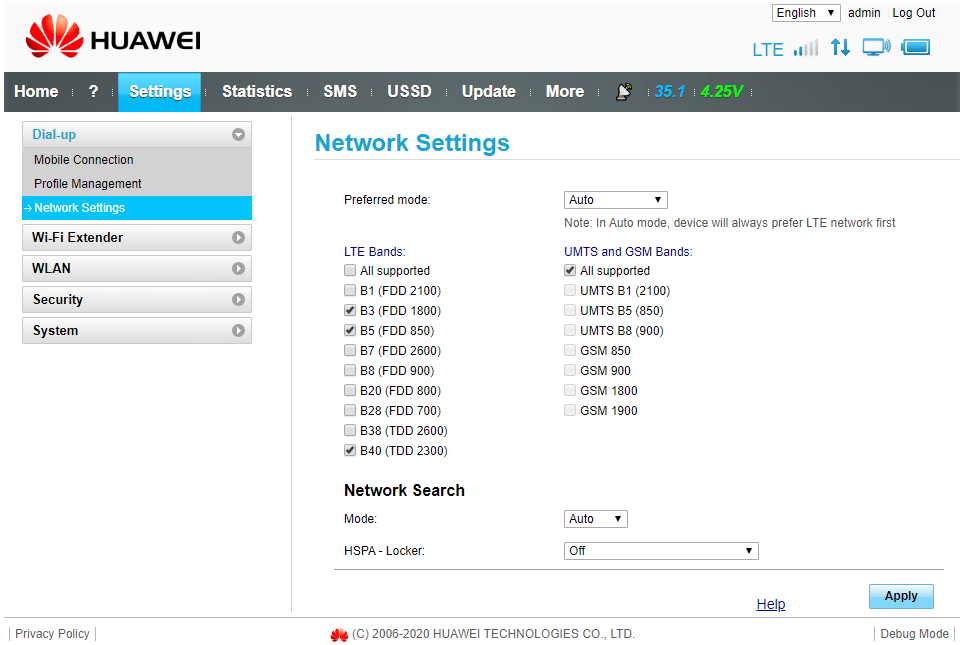Go to the Home tab
The image size is (966, 645).
pos(36,91)
